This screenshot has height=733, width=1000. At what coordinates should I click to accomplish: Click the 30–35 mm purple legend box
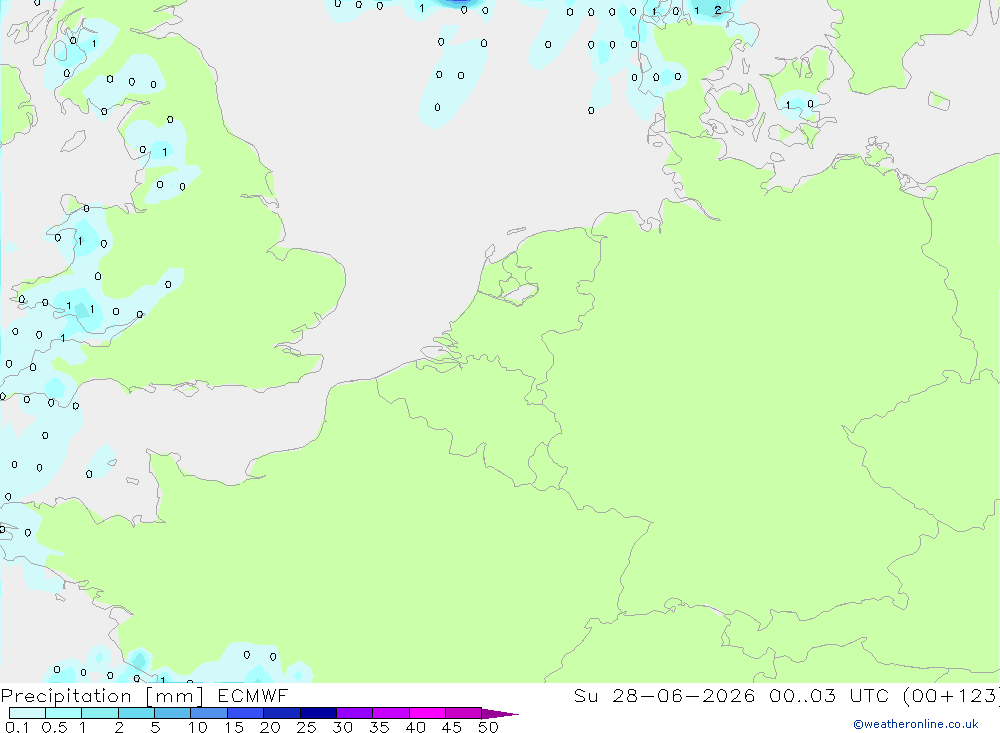[355, 713]
